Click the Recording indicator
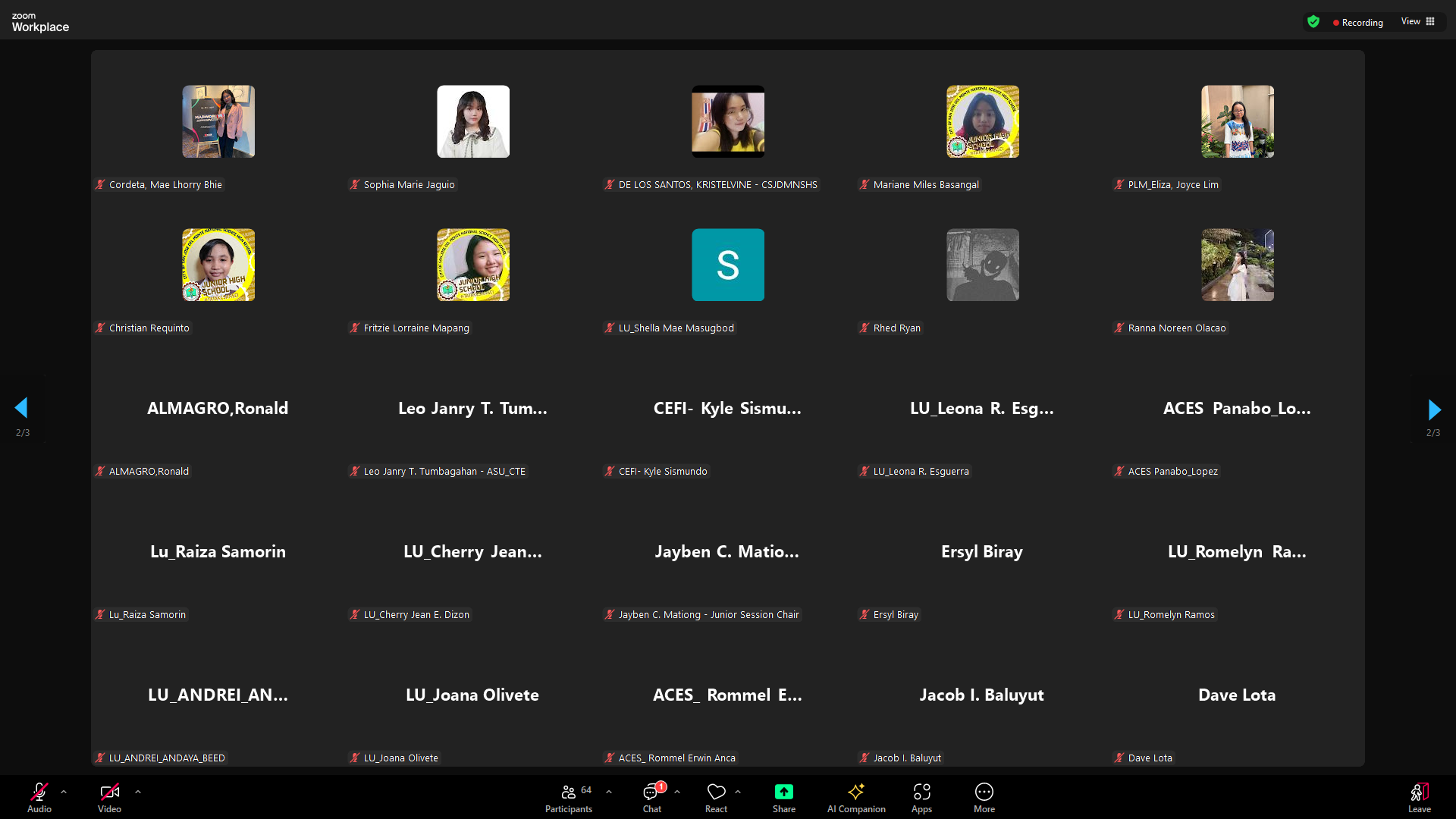 (x=1357, y=22)
